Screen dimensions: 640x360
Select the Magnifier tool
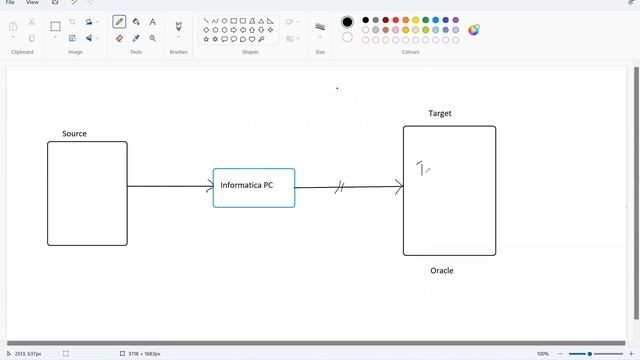click(x=152, y=38)
